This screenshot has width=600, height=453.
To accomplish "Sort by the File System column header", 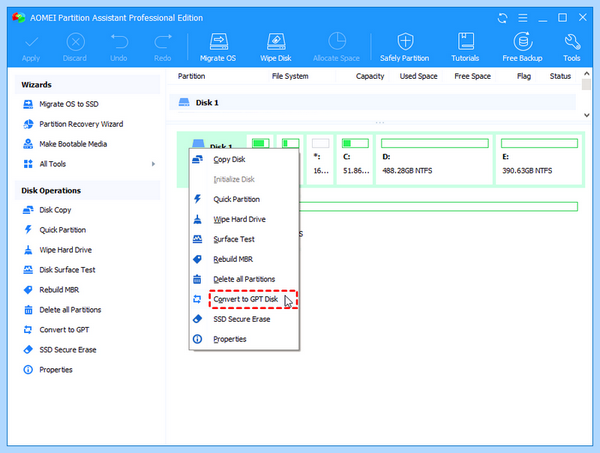I will [290, 76].
